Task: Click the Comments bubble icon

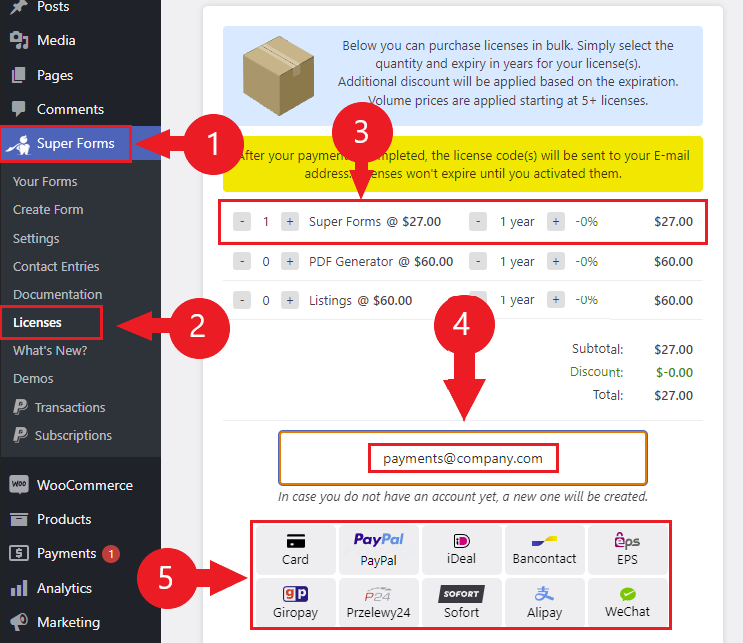Action: point(18,109)
